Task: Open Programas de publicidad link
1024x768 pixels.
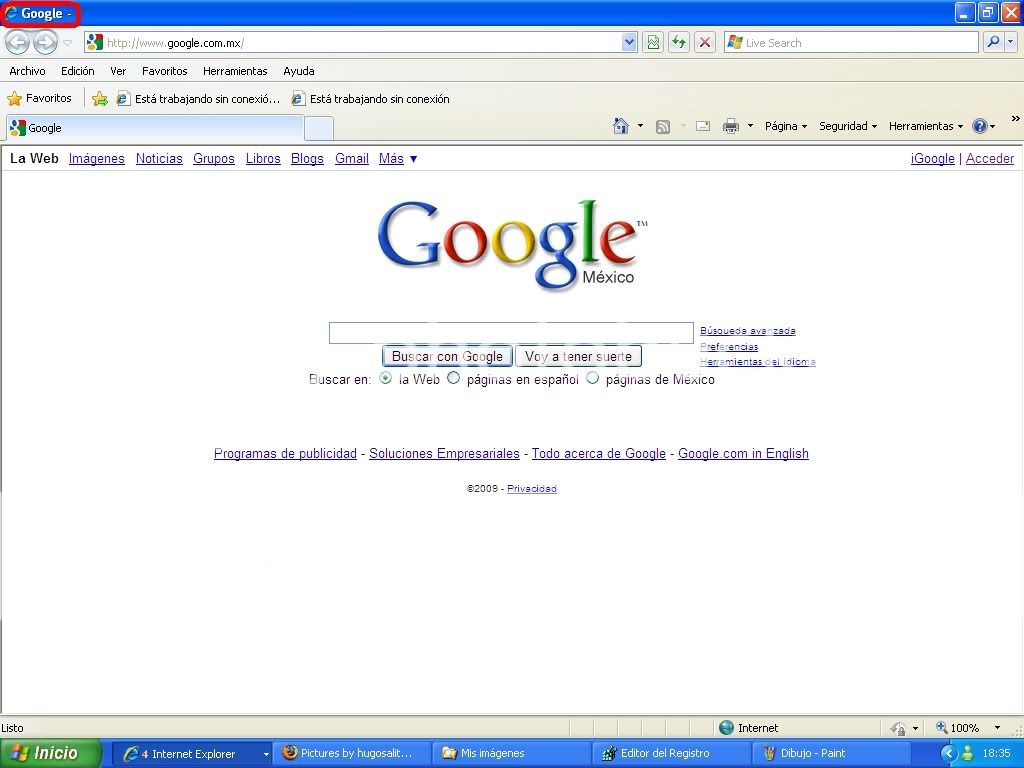Action: click(x=285, y=453)
